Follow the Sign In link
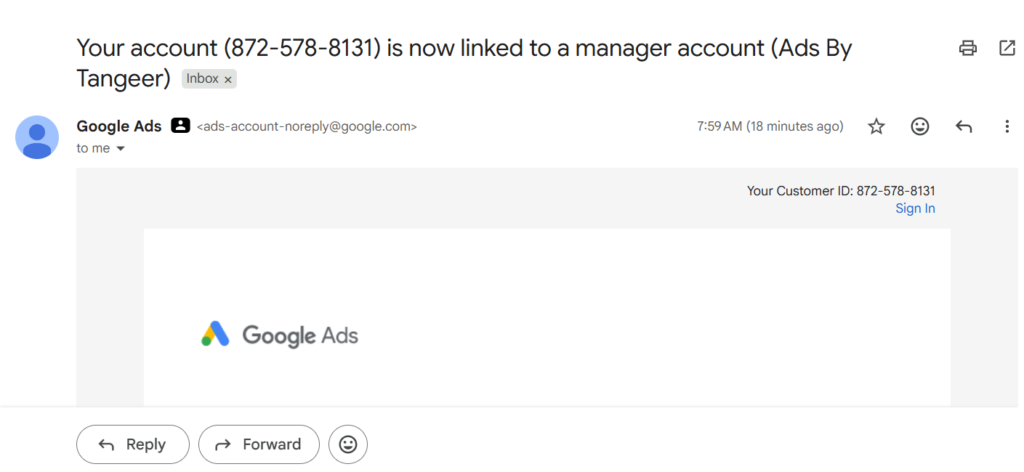This screenshot has width=1024, height=472. [x=915, y=208]
